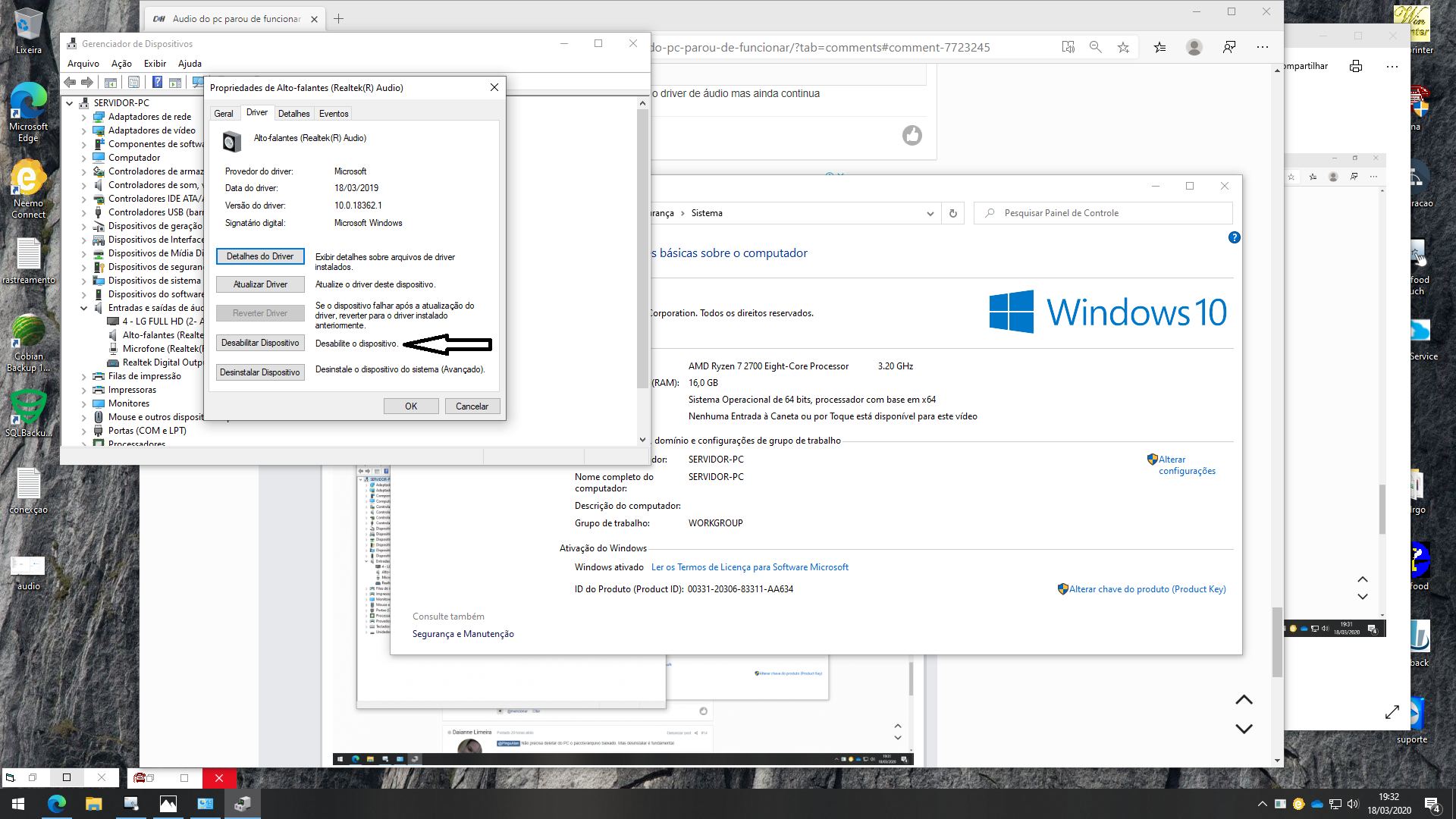Image resolution: width=1456 pixels, height=819 pixels.
Task: Open Edge favorites list icon
Action: pyautogui.click(x=1159, y=47)
